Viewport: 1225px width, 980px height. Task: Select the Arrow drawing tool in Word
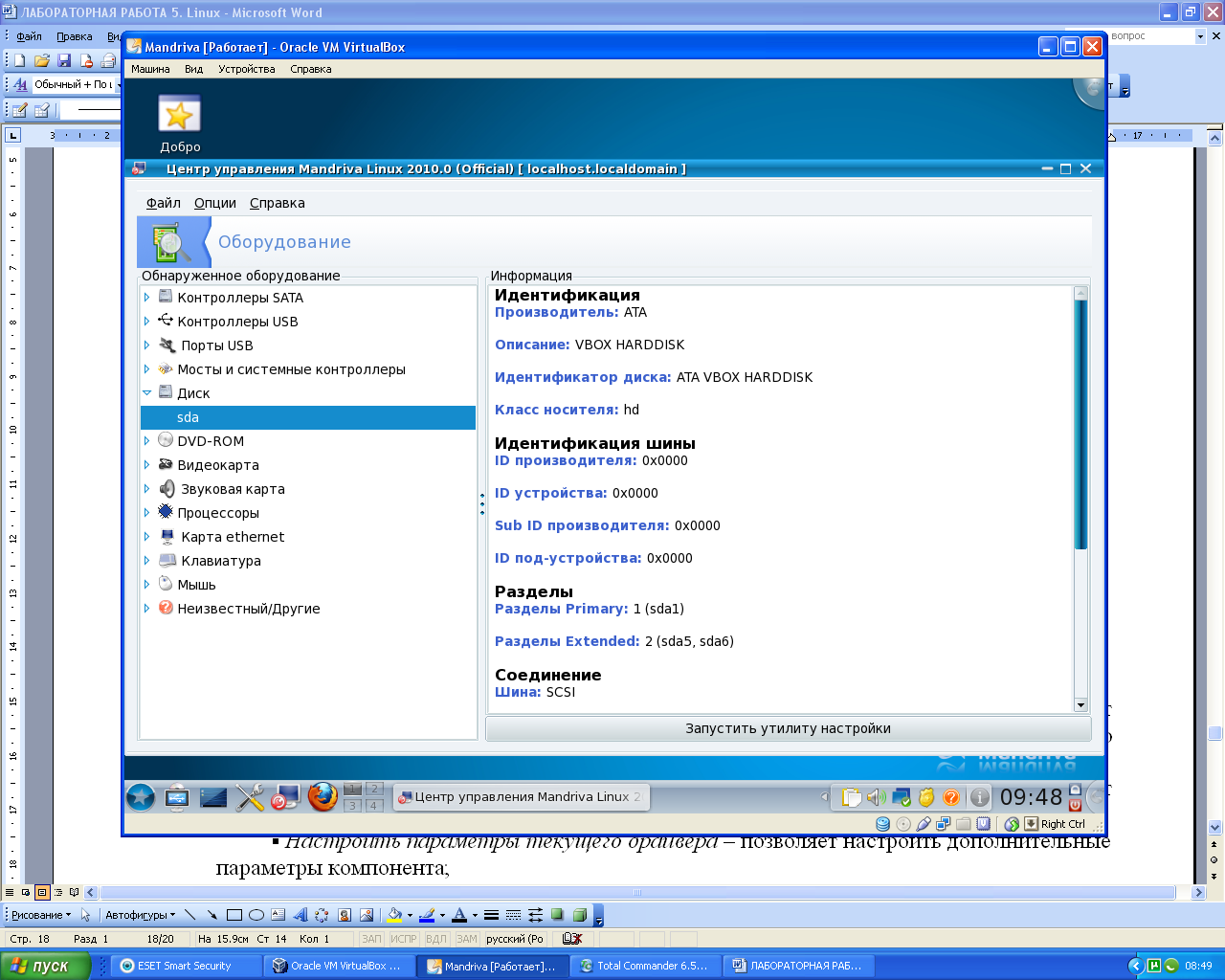[x=212, y=914]
